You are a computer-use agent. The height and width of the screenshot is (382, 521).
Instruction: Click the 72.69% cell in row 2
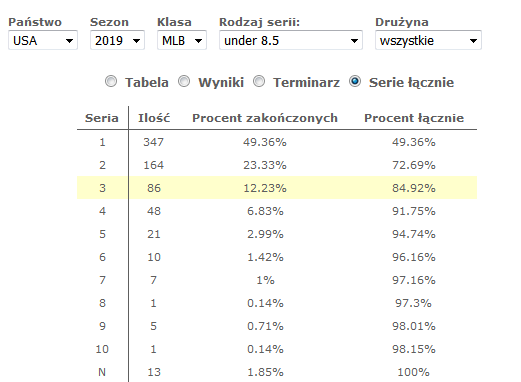[414, 165]
